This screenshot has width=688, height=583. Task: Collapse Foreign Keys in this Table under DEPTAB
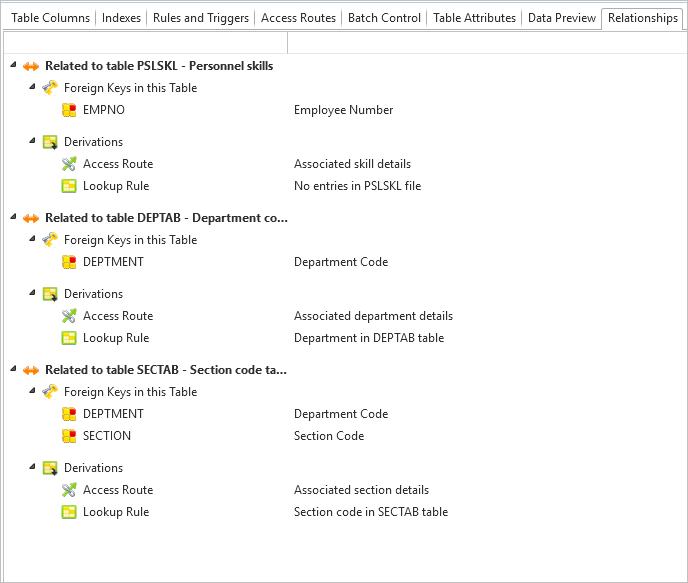tap(32, 239)
